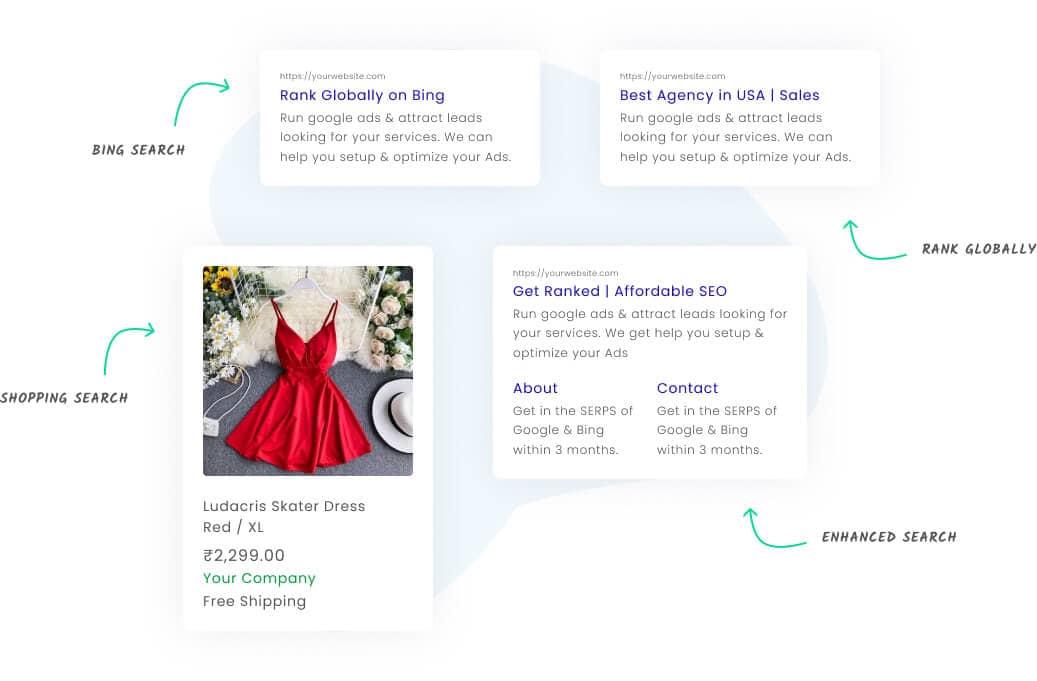
Task: Click the red skater dress product image
Action: [x=308, y=371]
